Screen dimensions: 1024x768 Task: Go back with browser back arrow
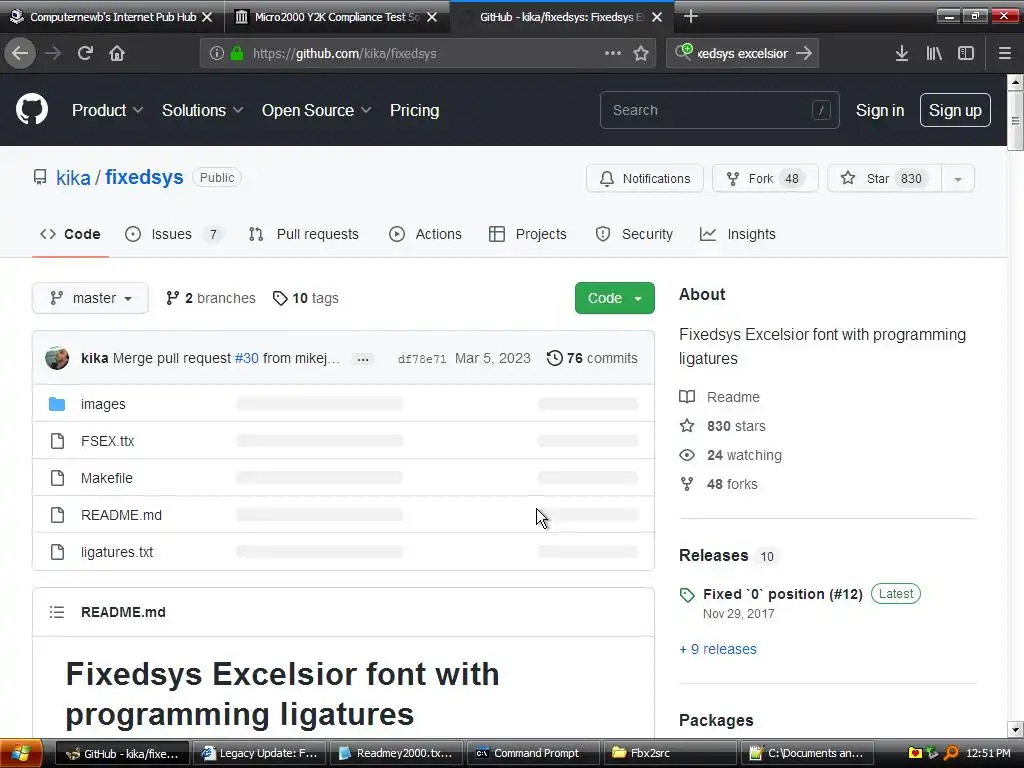click(20, 54)
